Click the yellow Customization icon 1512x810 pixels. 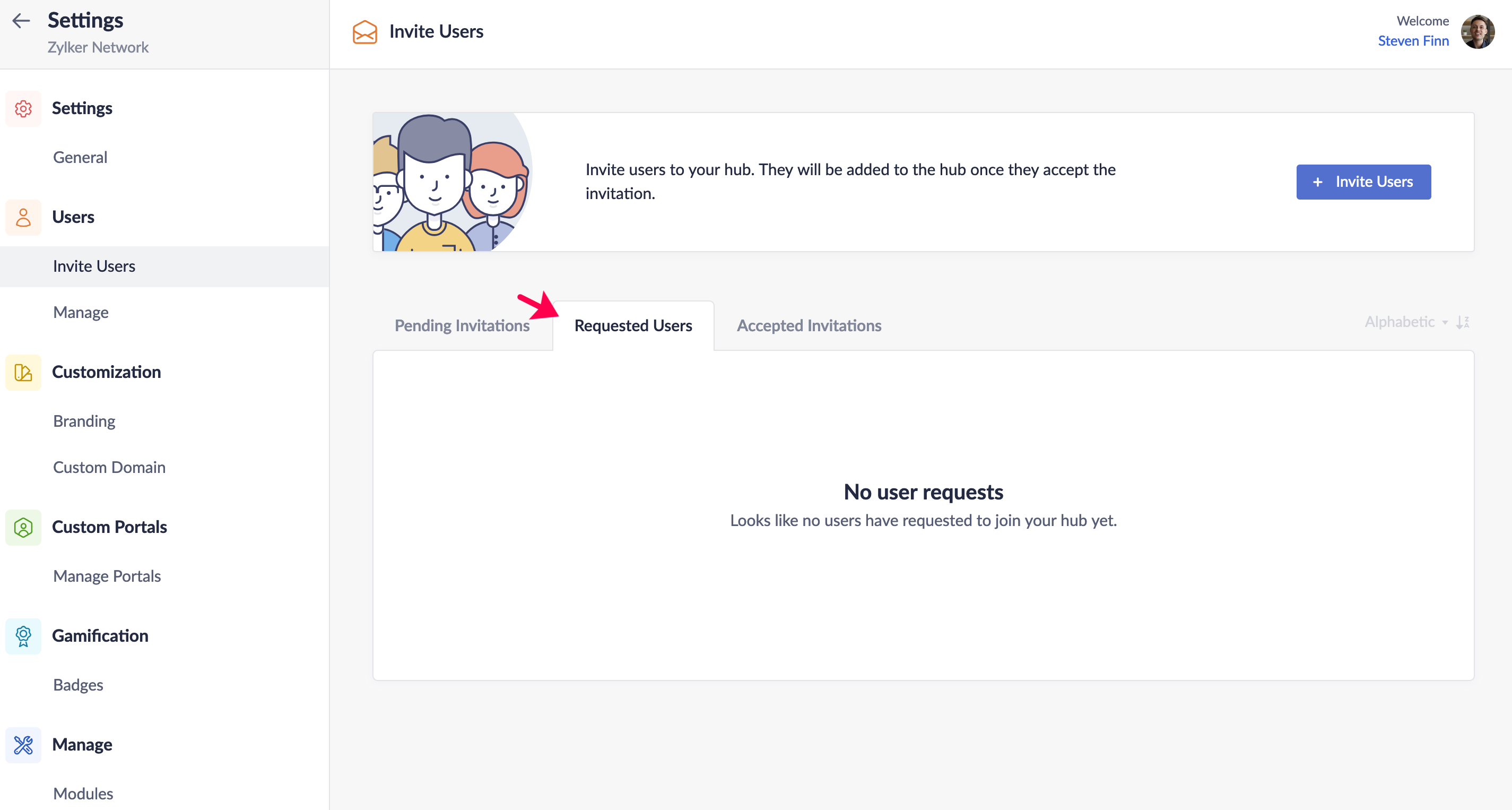point(23,373)
